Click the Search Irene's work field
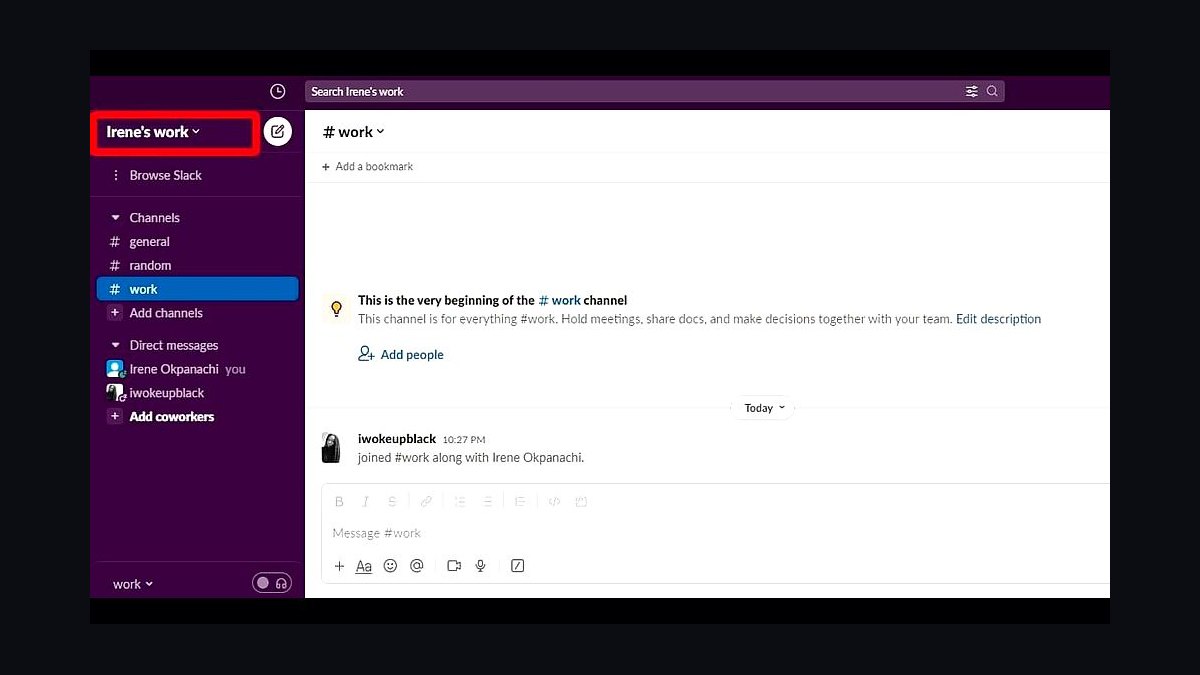 point(655,91)
